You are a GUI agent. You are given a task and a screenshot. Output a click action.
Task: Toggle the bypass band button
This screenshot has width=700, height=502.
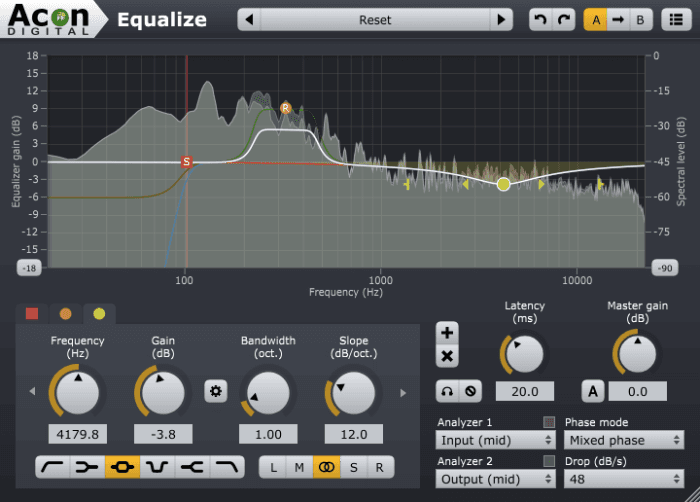pyautogui.click(x=471, y=391)
